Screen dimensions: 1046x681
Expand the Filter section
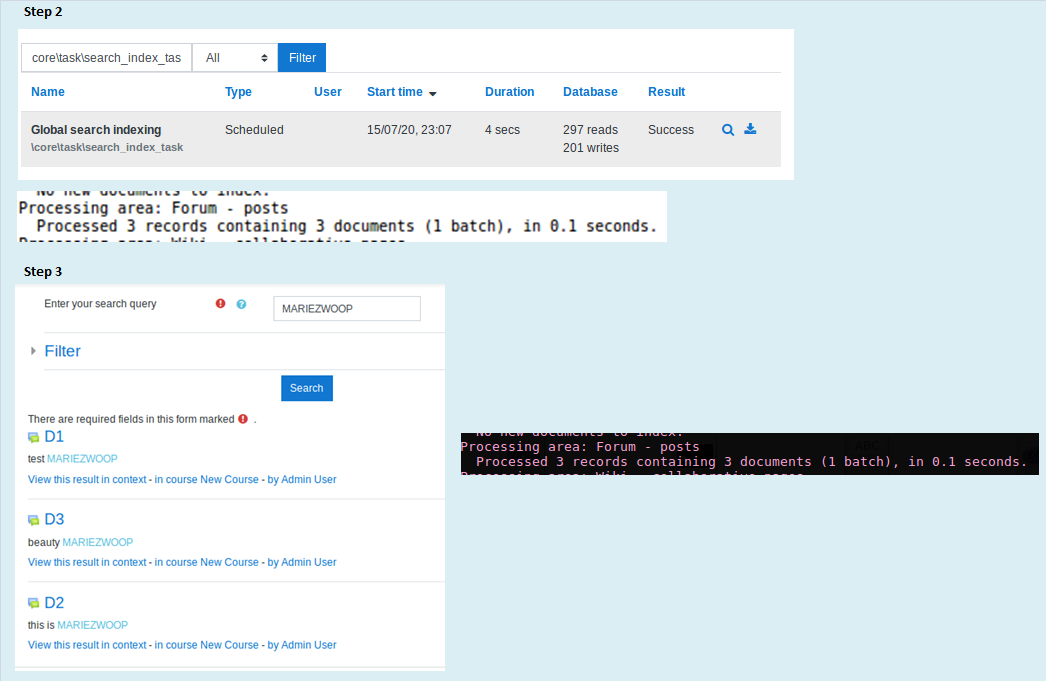pos(33,351)
